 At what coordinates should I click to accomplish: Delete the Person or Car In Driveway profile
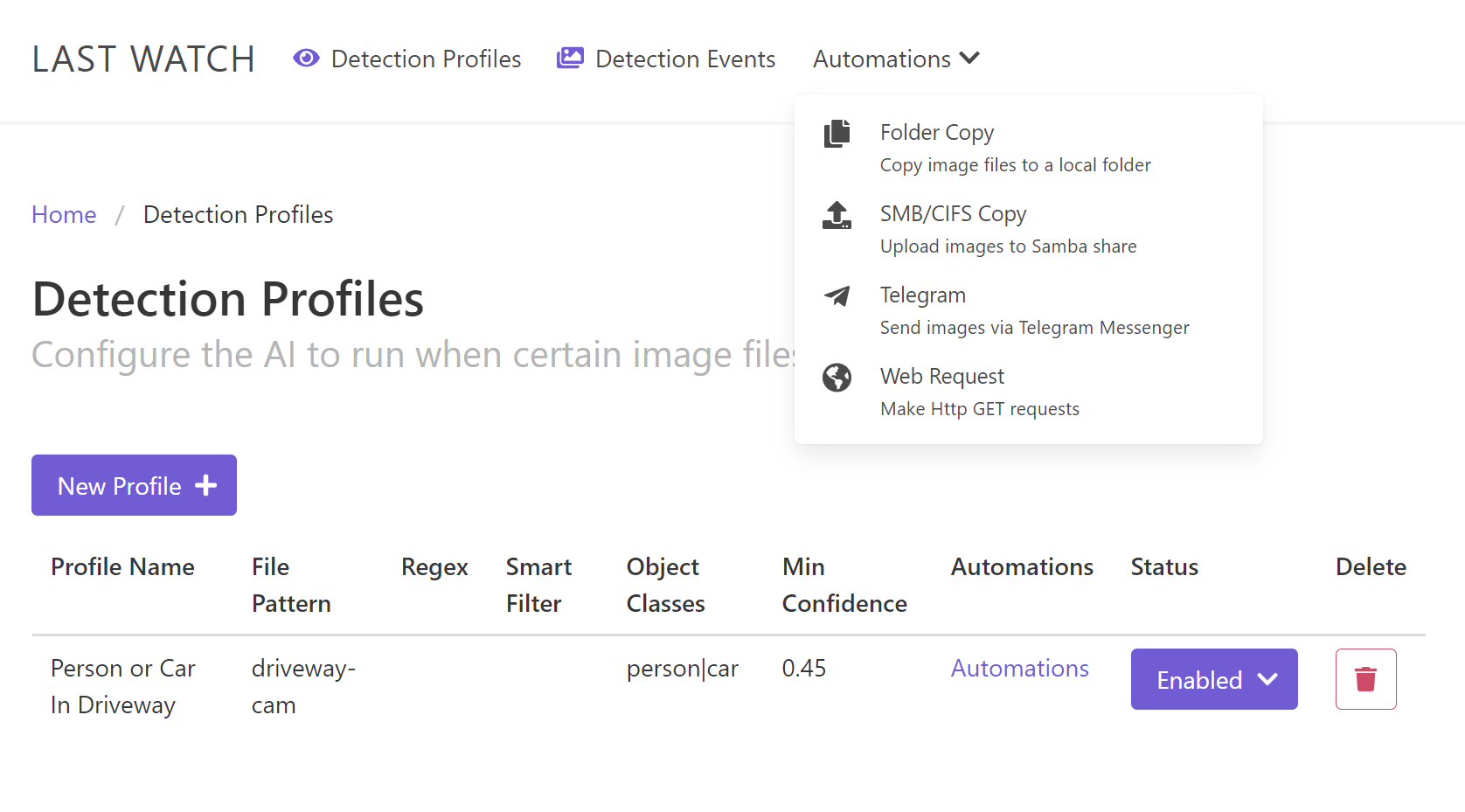click(1365, 679)
